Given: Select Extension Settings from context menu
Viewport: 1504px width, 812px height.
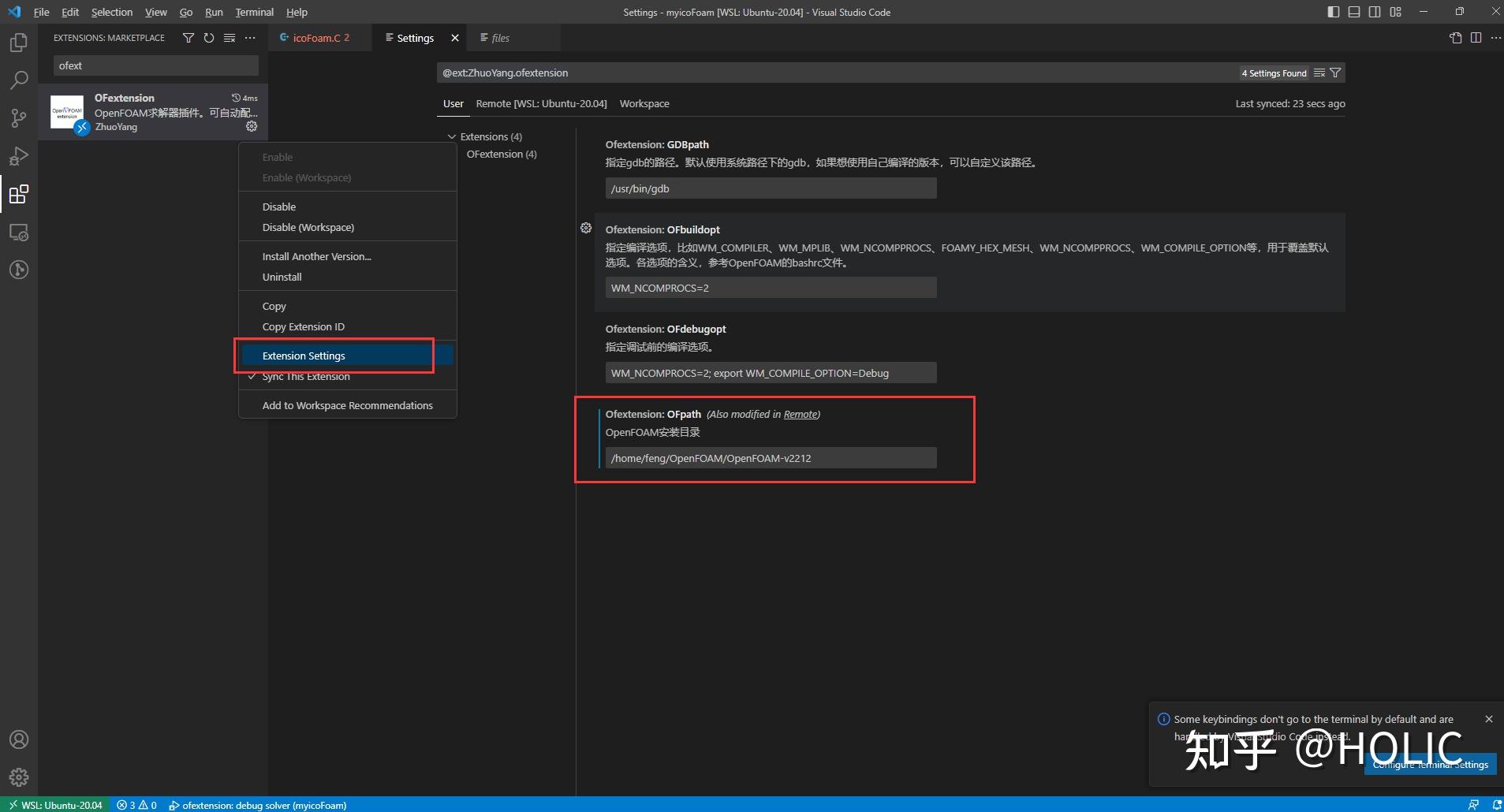Looking at the screenshot, I should [304, 356].
